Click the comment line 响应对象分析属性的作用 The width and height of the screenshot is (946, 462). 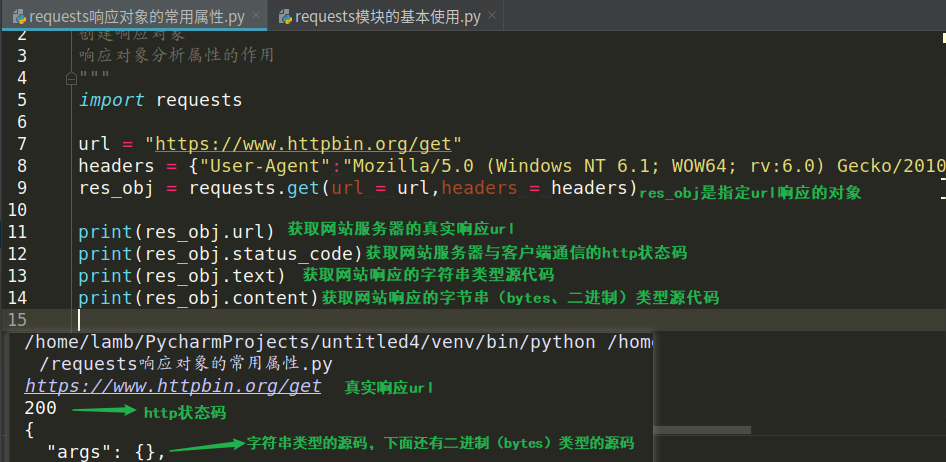(177, 56)
